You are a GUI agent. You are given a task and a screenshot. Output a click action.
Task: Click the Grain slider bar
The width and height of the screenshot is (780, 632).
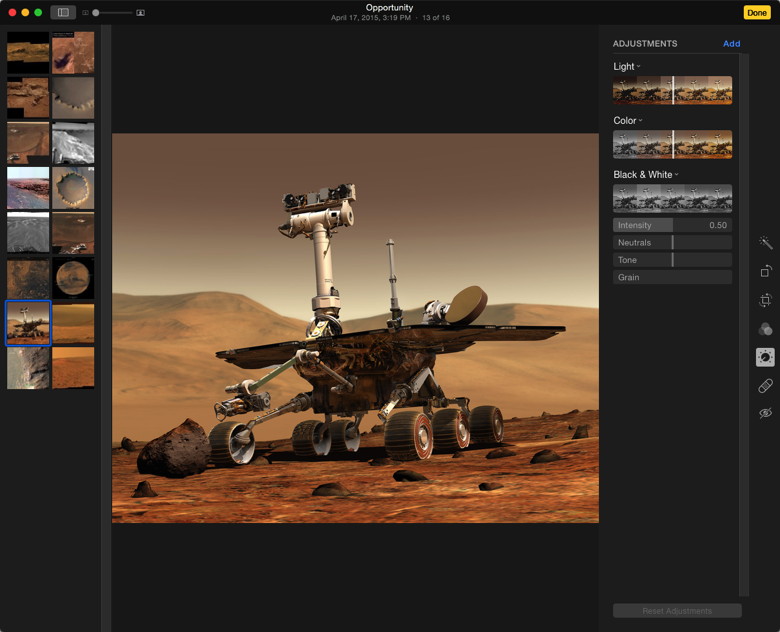click(x=672, y=277)
